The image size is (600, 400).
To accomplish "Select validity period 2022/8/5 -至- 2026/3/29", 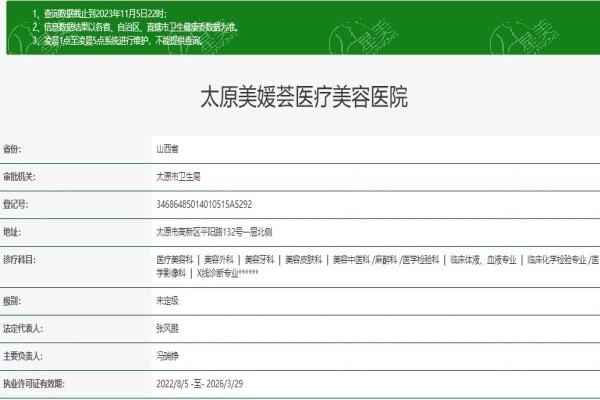I will [x=199, y=384].
